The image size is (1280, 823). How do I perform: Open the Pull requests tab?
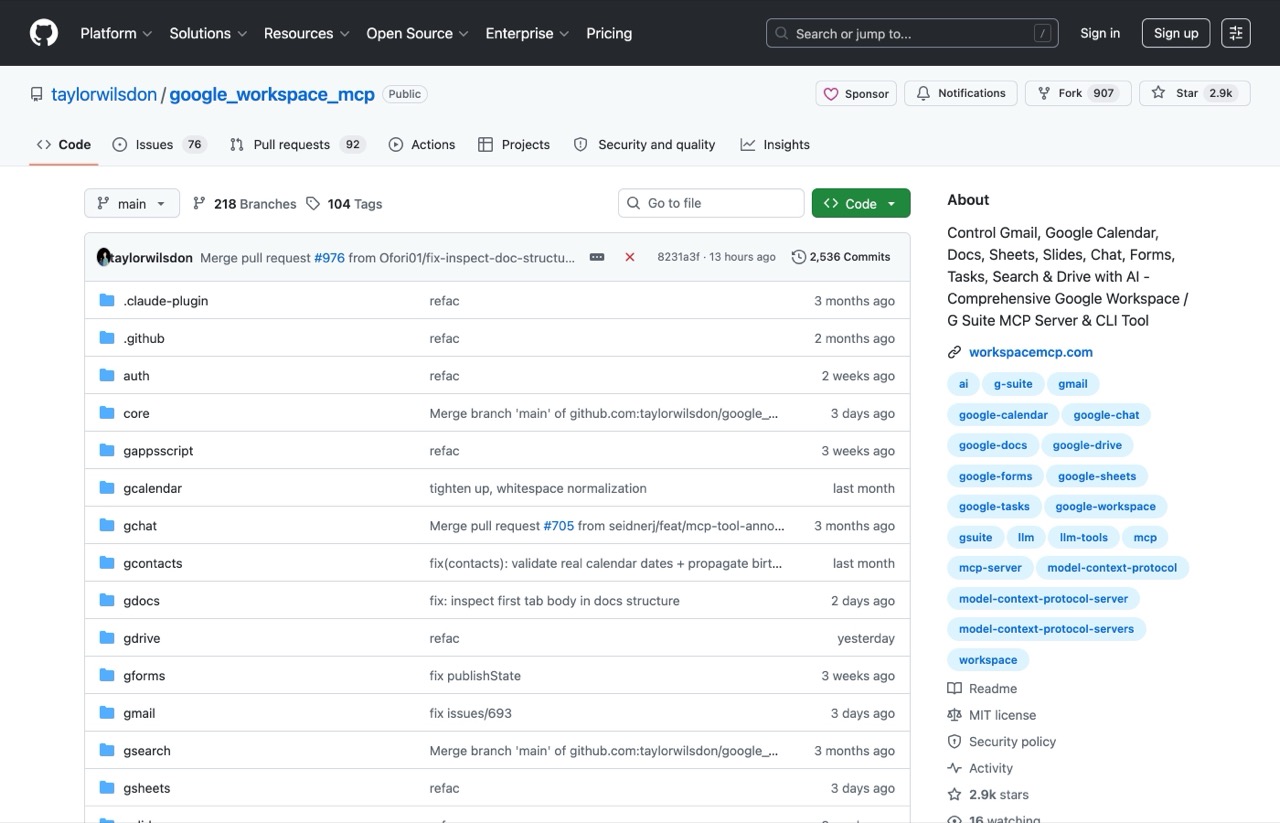tap(297, 144)
